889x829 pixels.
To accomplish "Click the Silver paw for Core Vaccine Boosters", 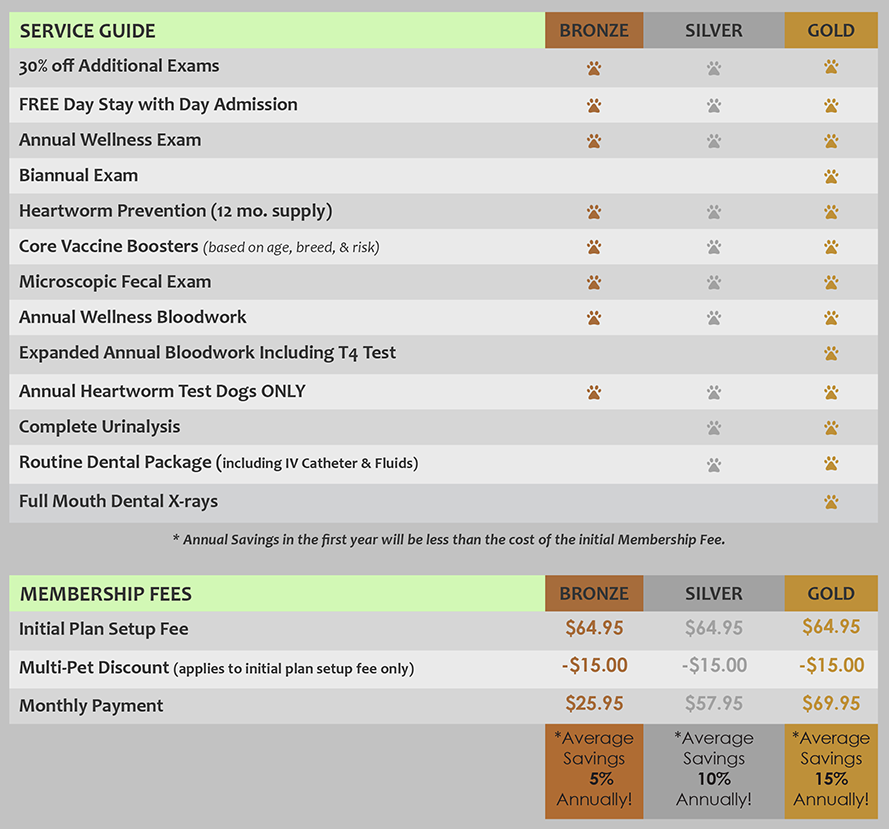I will coord(714,247).
